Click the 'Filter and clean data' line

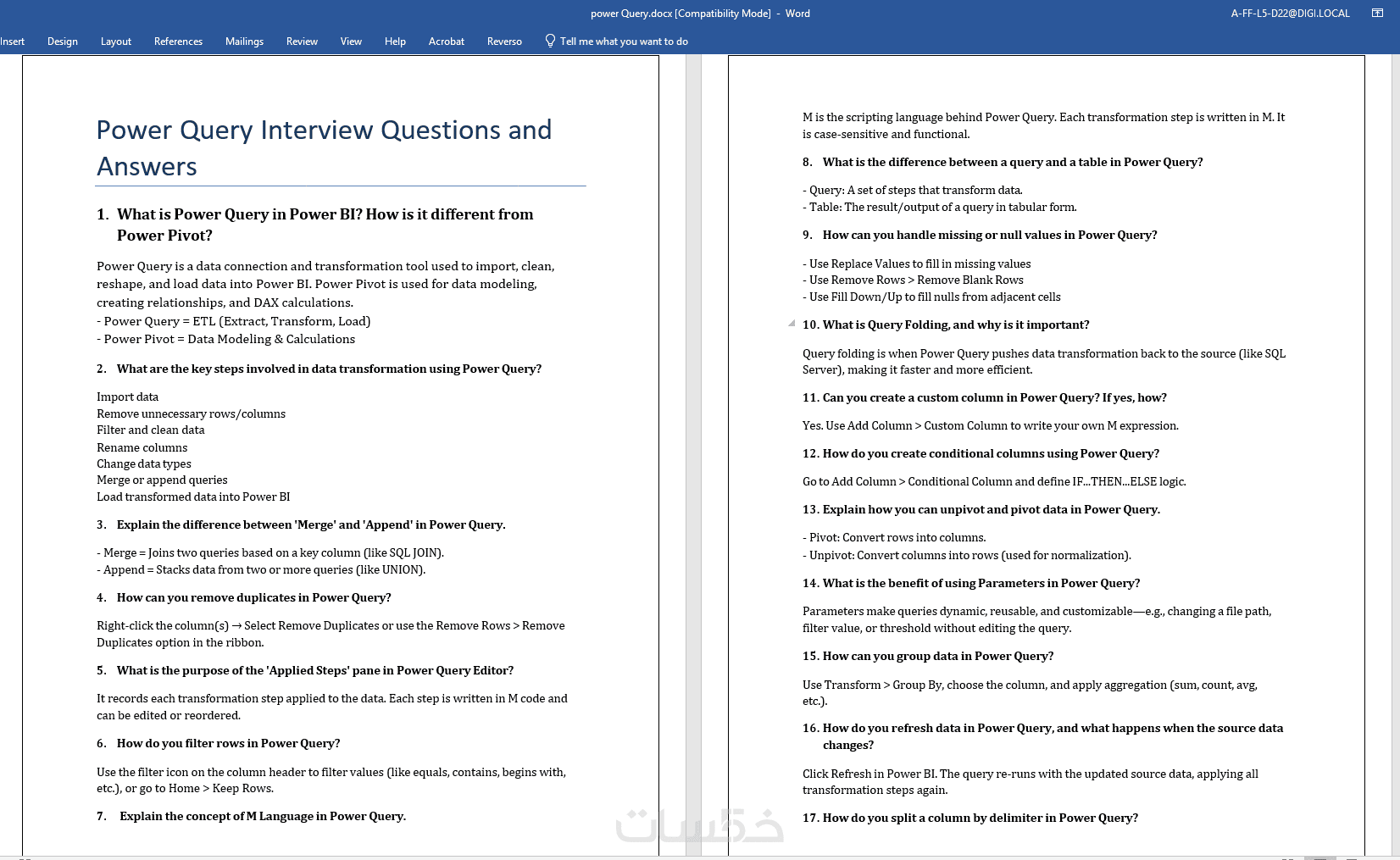coord(151,430)
